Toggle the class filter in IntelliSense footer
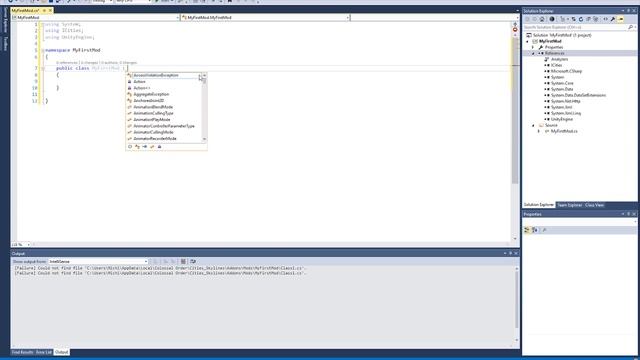Image resolution: width=640 pixels, height=360 pixels. pyautogui.click(x=138, y=147)
